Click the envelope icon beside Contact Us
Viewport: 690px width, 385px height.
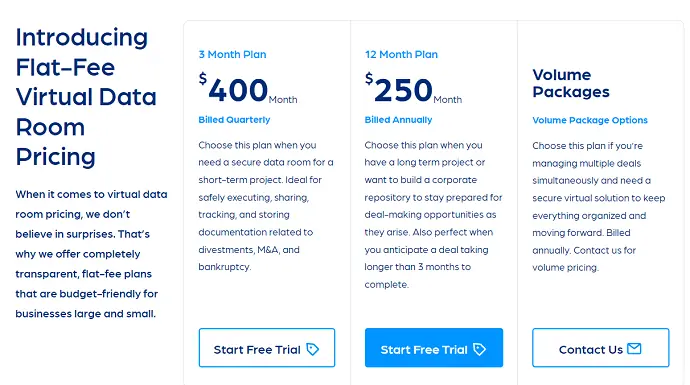point(634,348)
